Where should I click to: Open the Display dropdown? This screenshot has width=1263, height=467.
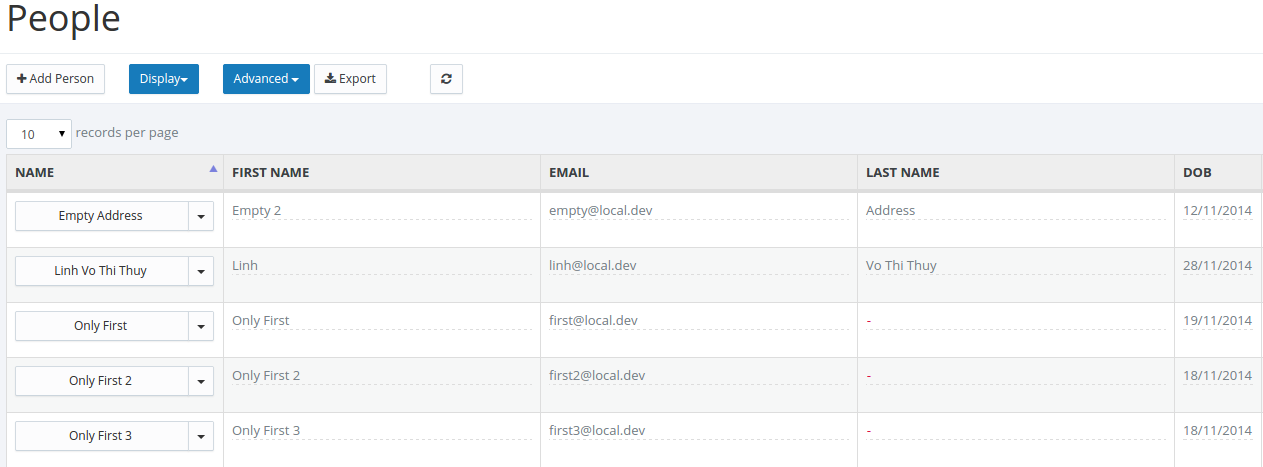(164, 79)
